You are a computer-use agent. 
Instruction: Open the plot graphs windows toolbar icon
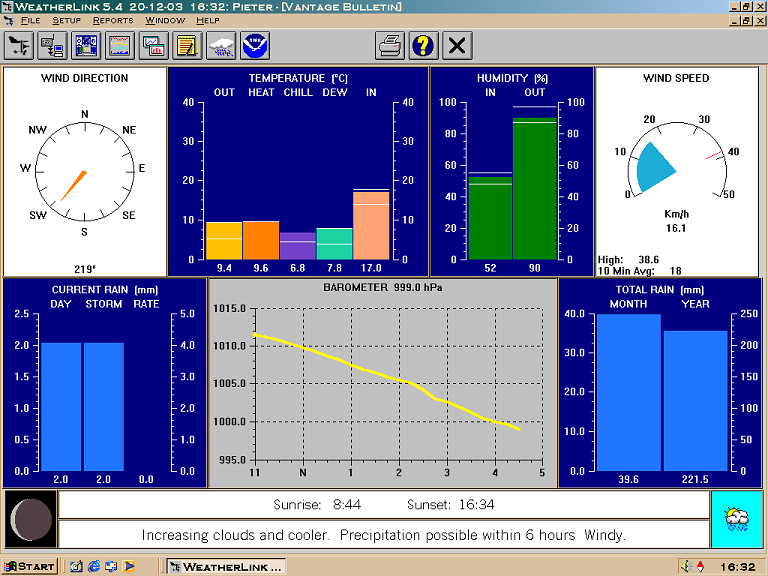154,46
